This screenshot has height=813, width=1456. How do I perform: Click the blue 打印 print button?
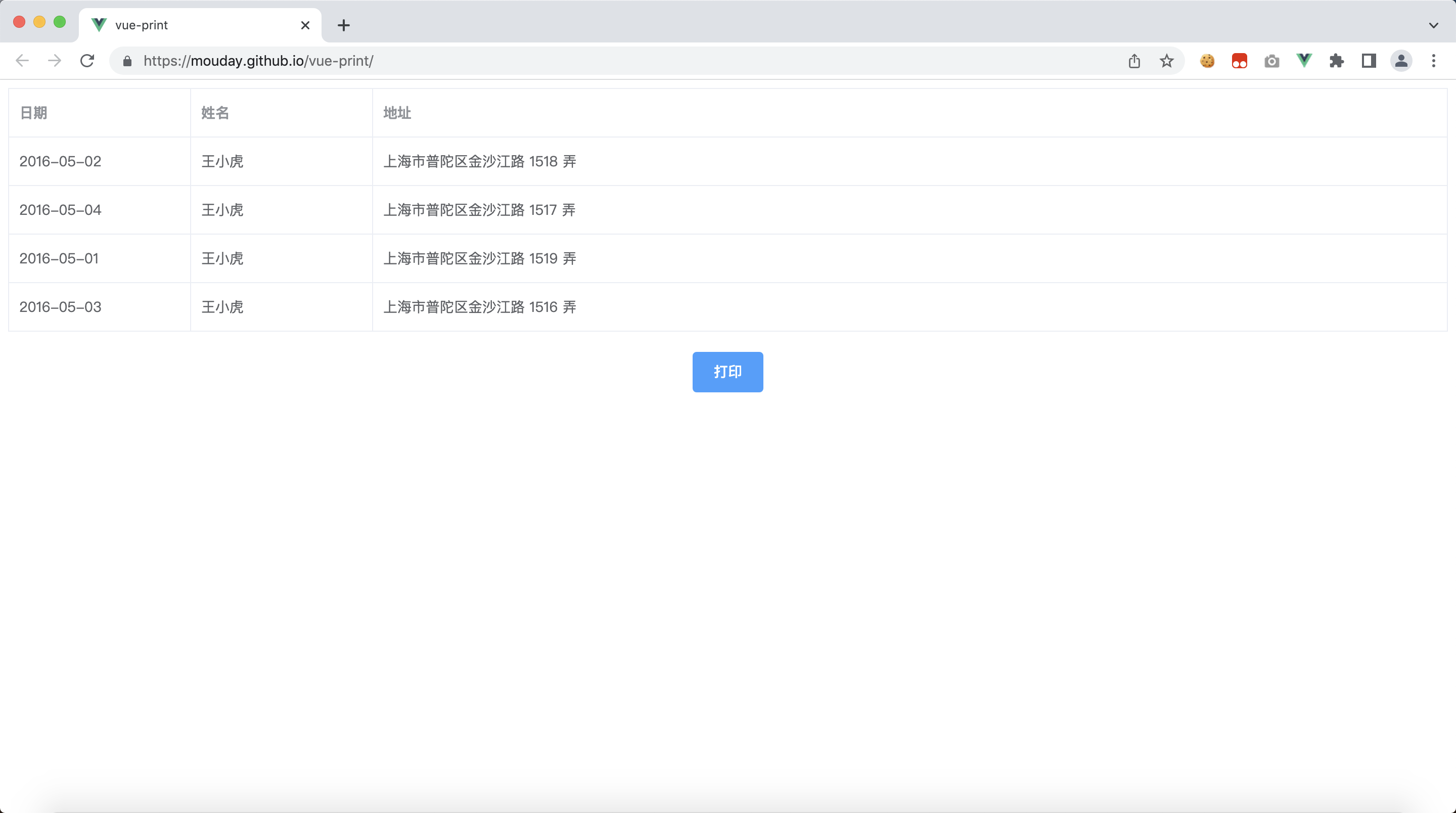click(x=727, y=372)
